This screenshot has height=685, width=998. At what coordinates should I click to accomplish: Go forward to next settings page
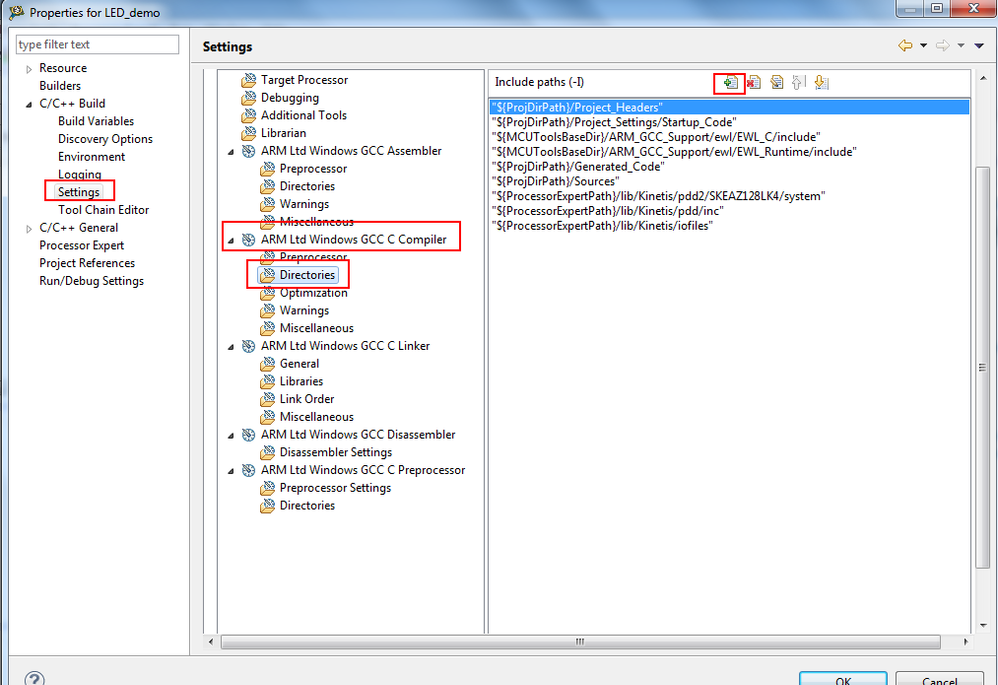[943, 46]
